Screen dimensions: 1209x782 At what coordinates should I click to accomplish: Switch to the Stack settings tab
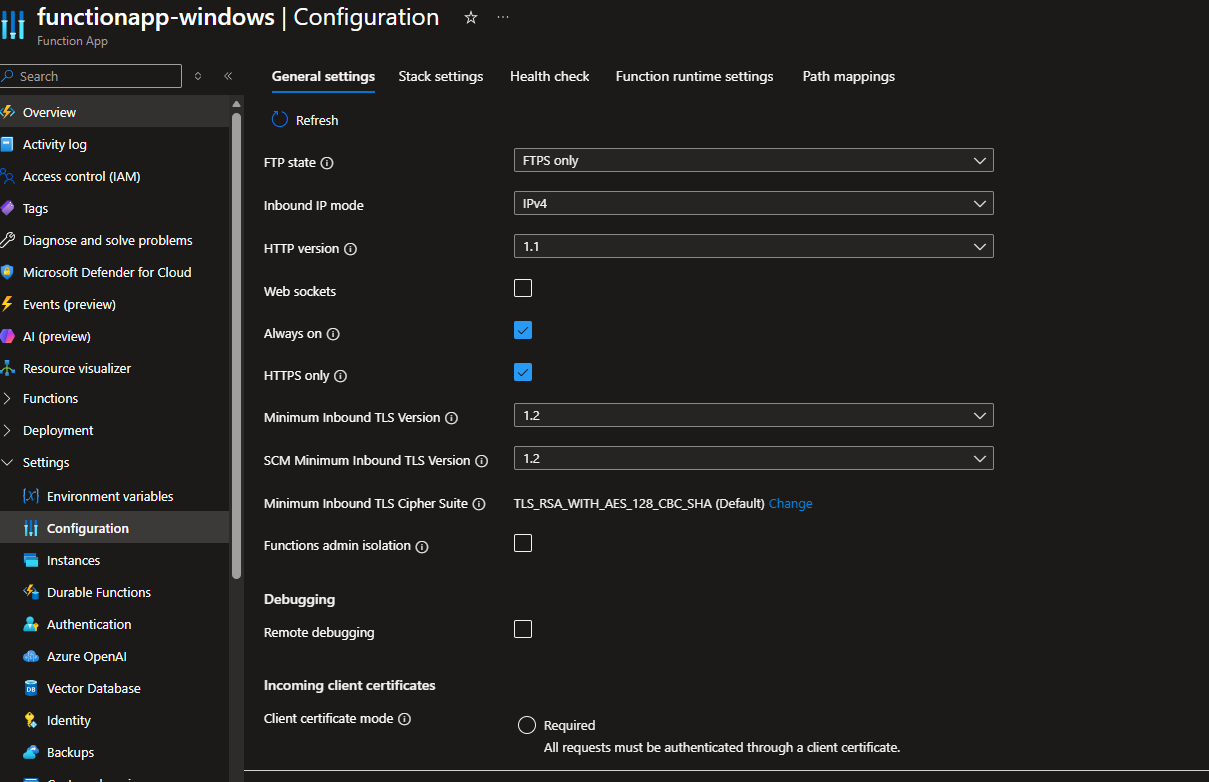pos(441,76)
